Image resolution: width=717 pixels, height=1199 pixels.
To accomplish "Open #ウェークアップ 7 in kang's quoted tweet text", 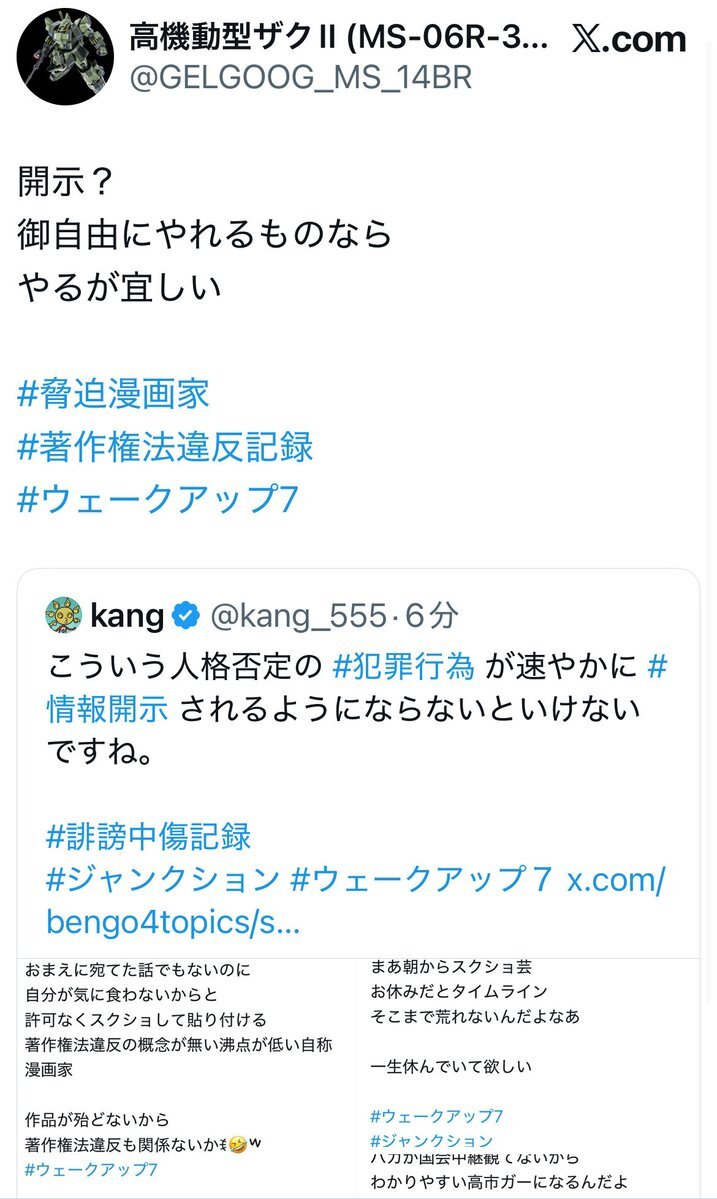I will (421, 879).
